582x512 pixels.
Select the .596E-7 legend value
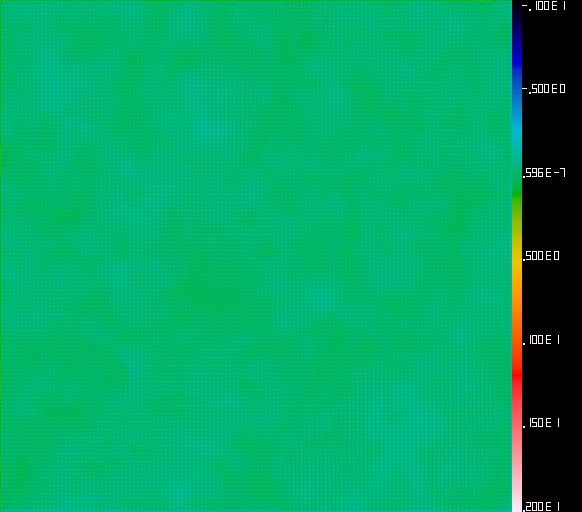click(x=544, y=173)
